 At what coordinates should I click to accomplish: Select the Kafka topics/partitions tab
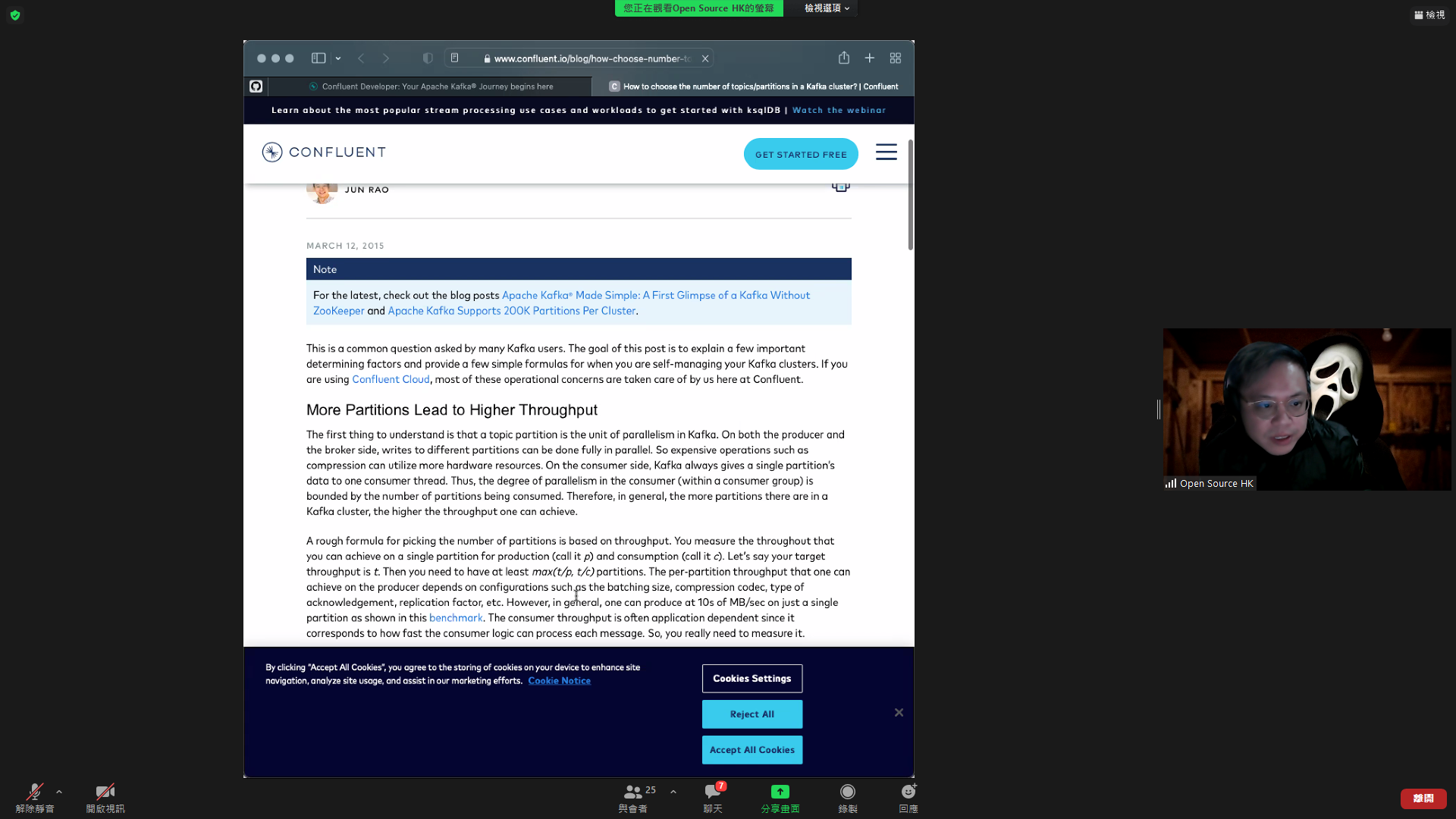coord(753,86)
